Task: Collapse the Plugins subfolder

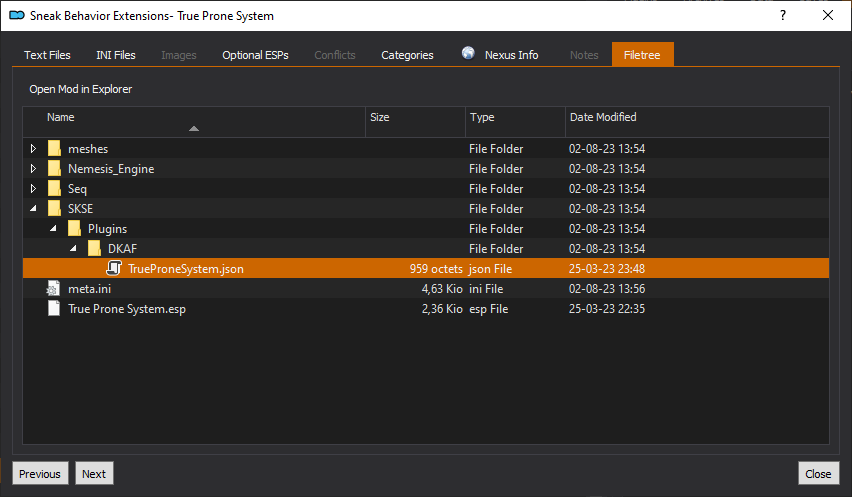Action: pos(53,229)
